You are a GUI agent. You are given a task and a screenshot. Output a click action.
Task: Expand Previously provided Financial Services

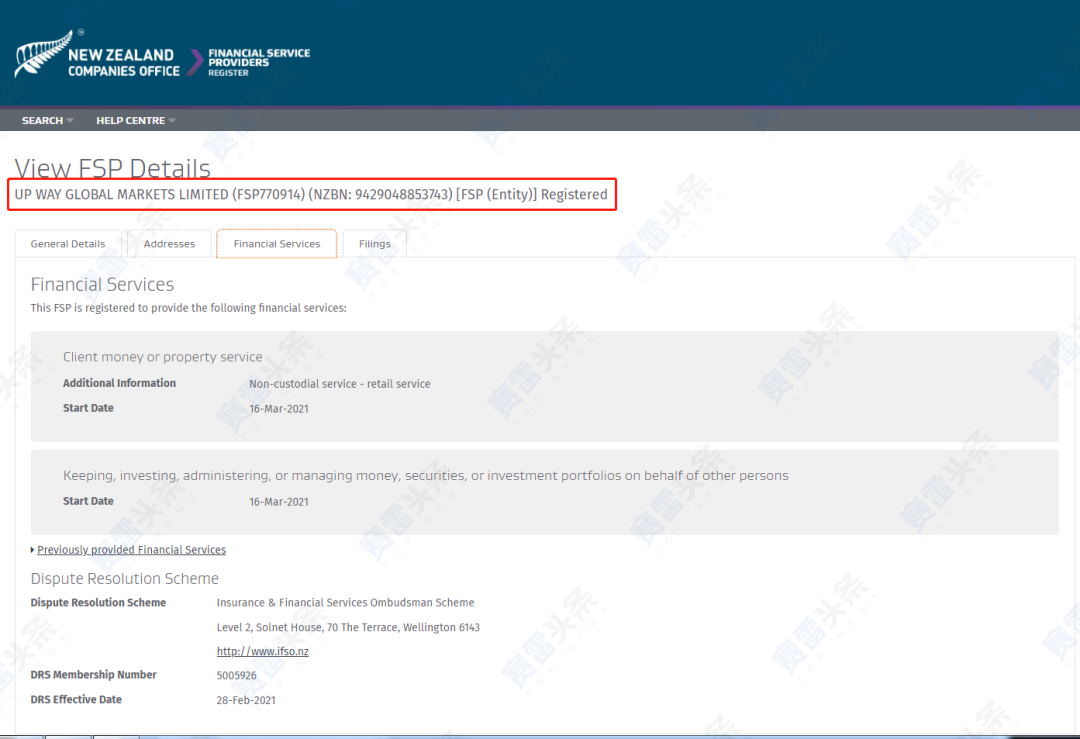tap(131, 550)
